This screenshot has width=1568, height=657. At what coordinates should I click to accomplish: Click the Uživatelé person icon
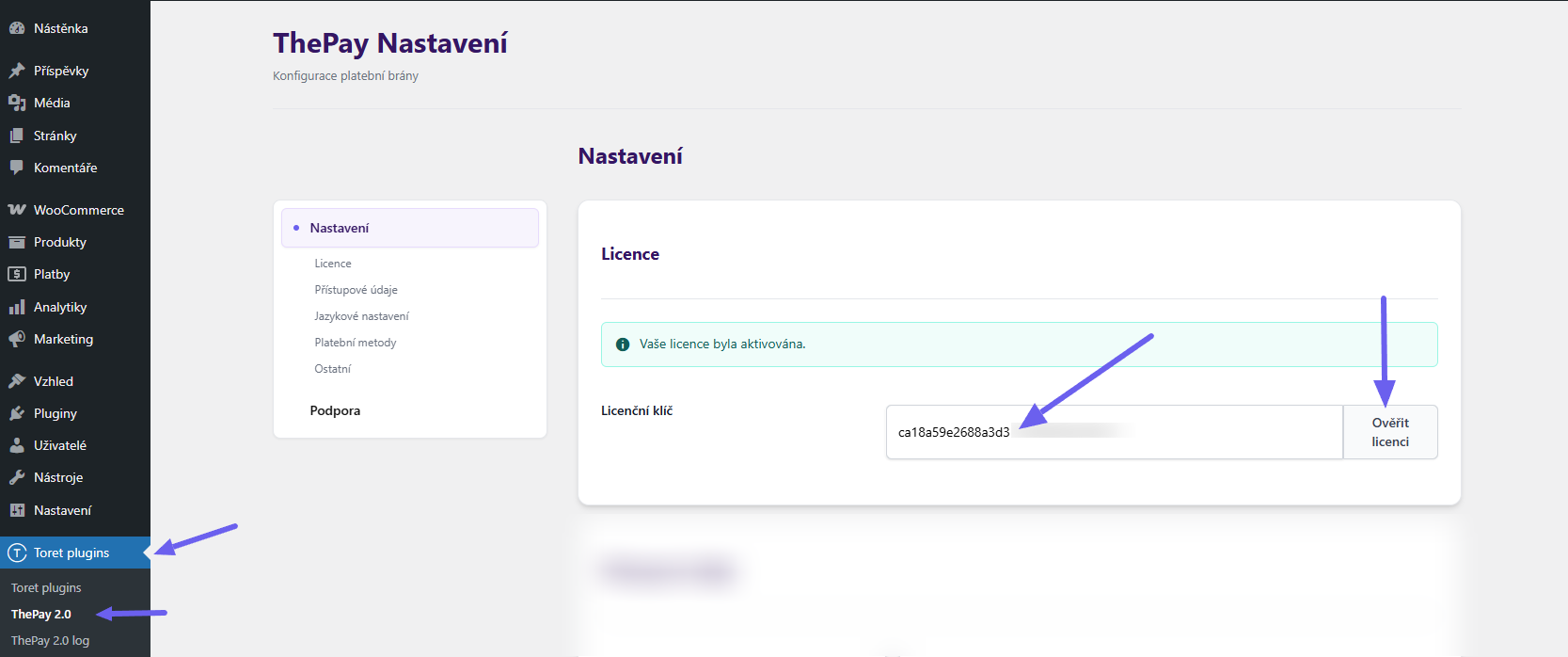tap(17, 445)
